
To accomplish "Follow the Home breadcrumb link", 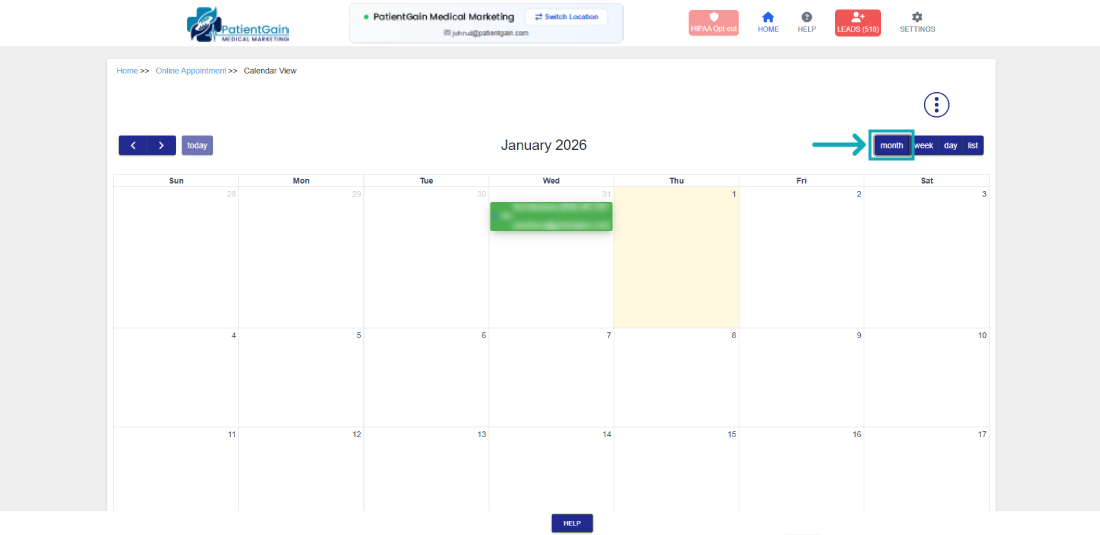I will tap(127, 71).
